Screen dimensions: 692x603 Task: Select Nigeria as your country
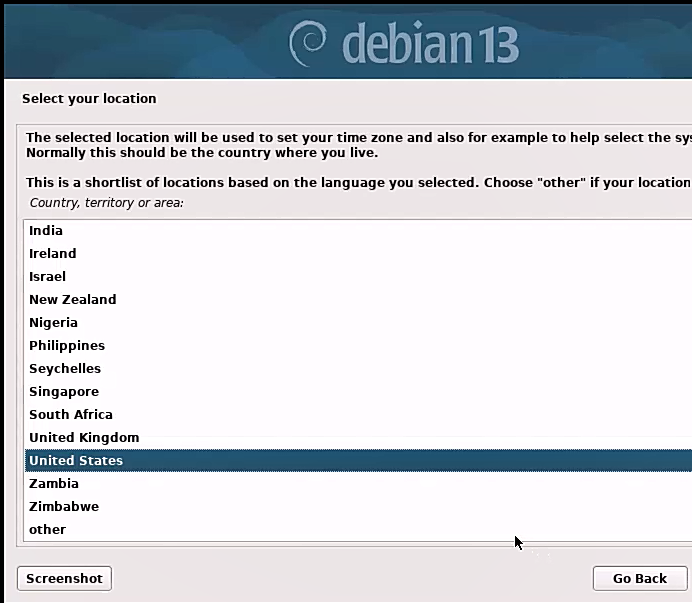point(53,323)
